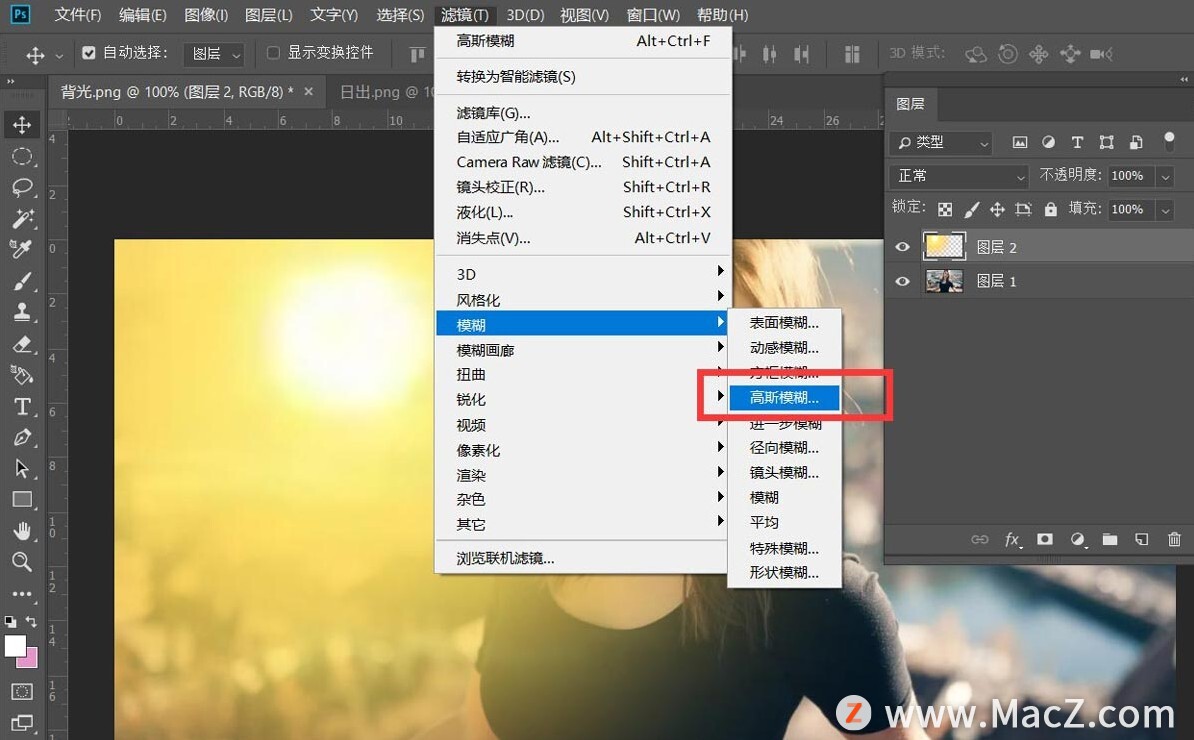Open the 文件(F) menu

[x=78, y=14]
